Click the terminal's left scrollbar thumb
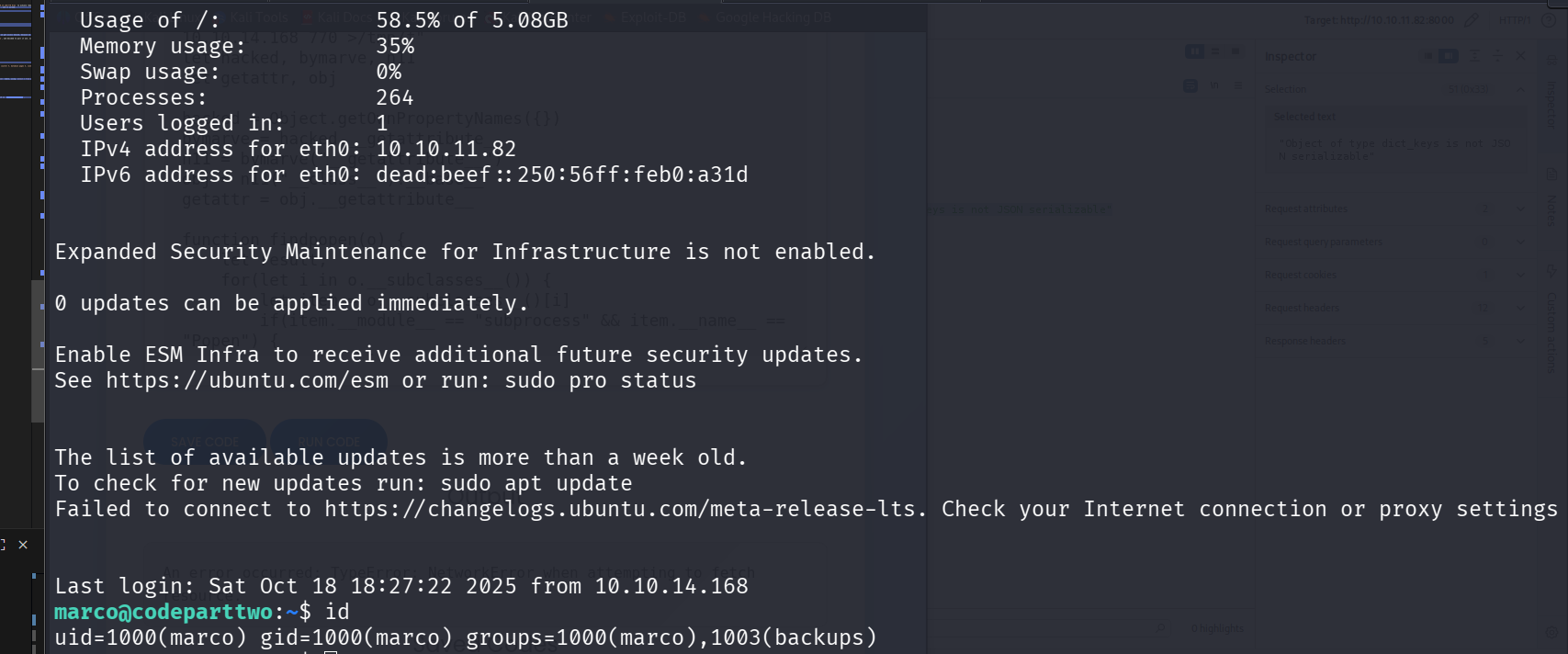Image resolution: width=1568 pixels, height=654 pixels. coord(38,349)
